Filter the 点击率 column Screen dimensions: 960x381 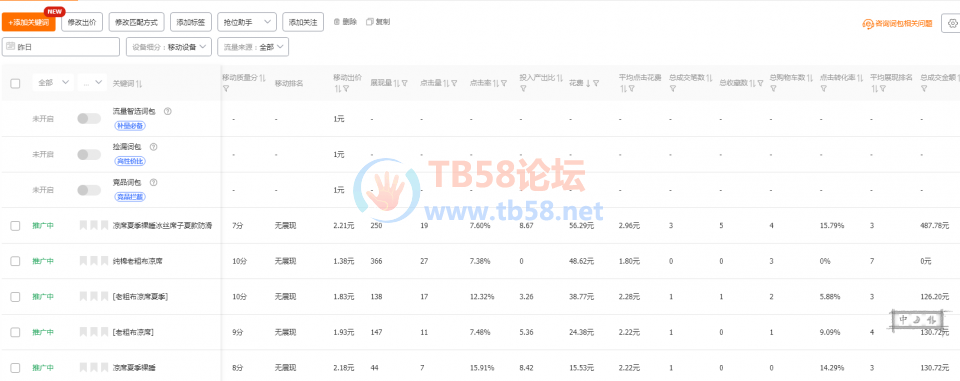tap(504, 83)
